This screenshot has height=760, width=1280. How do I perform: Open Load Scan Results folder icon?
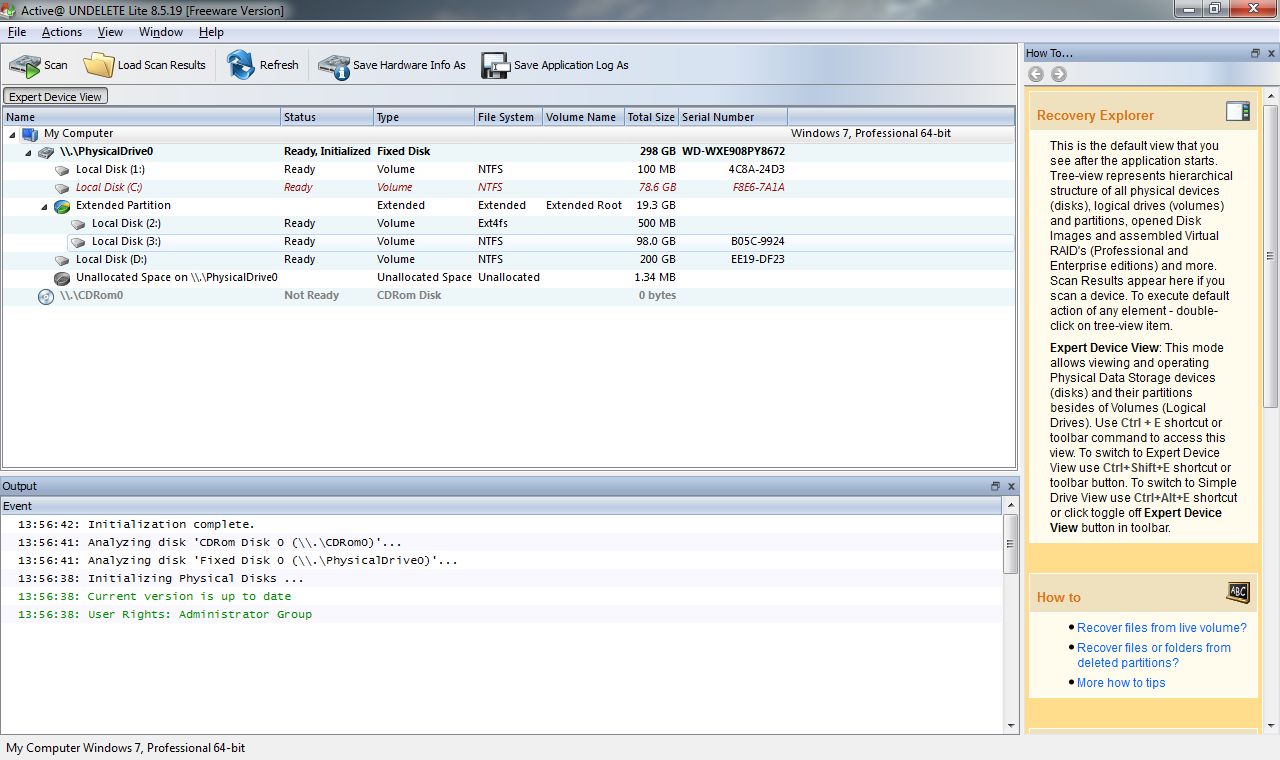(99, 66)
